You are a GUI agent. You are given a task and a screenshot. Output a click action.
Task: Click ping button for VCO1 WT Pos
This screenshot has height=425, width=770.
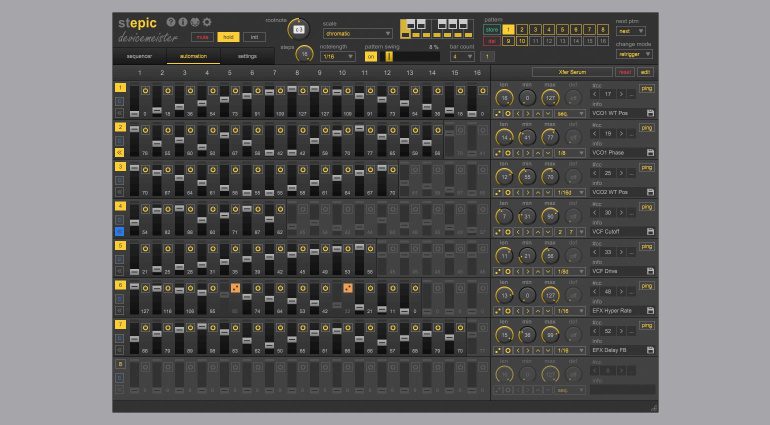[x=647, y=88]
